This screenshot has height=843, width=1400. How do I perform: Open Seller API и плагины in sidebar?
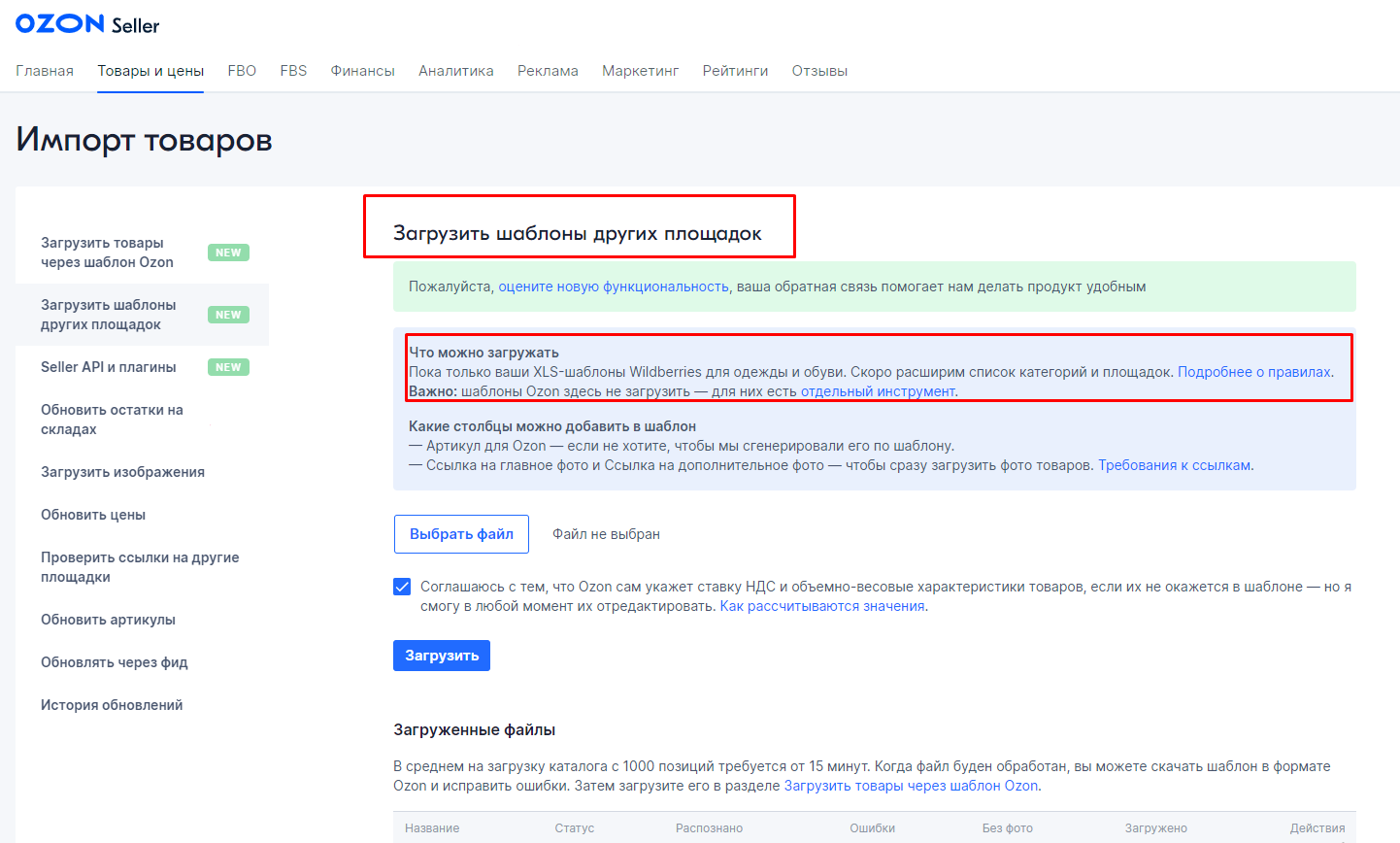tap(142, 367)
